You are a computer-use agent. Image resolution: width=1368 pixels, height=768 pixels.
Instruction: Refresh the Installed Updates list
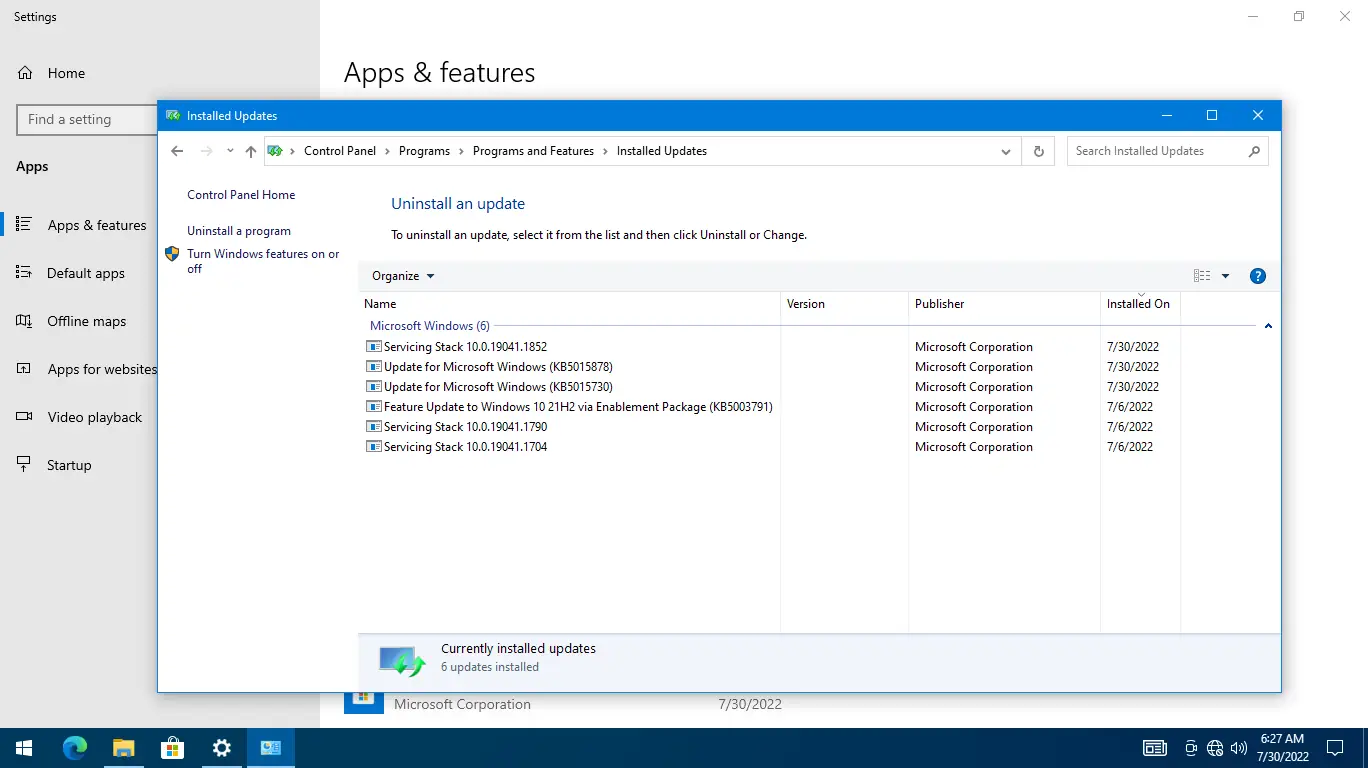[1038, 151]
